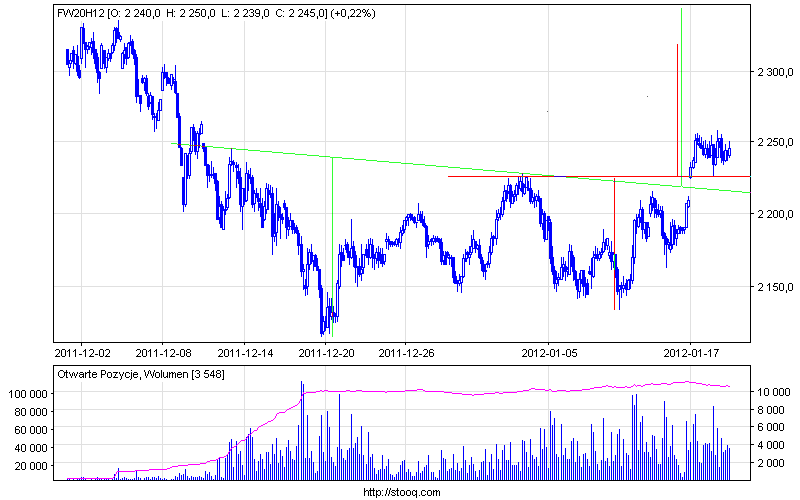Click the 10 000 volume axis label
Viewport: 800px width, 500px height.
tap(773, 392)
